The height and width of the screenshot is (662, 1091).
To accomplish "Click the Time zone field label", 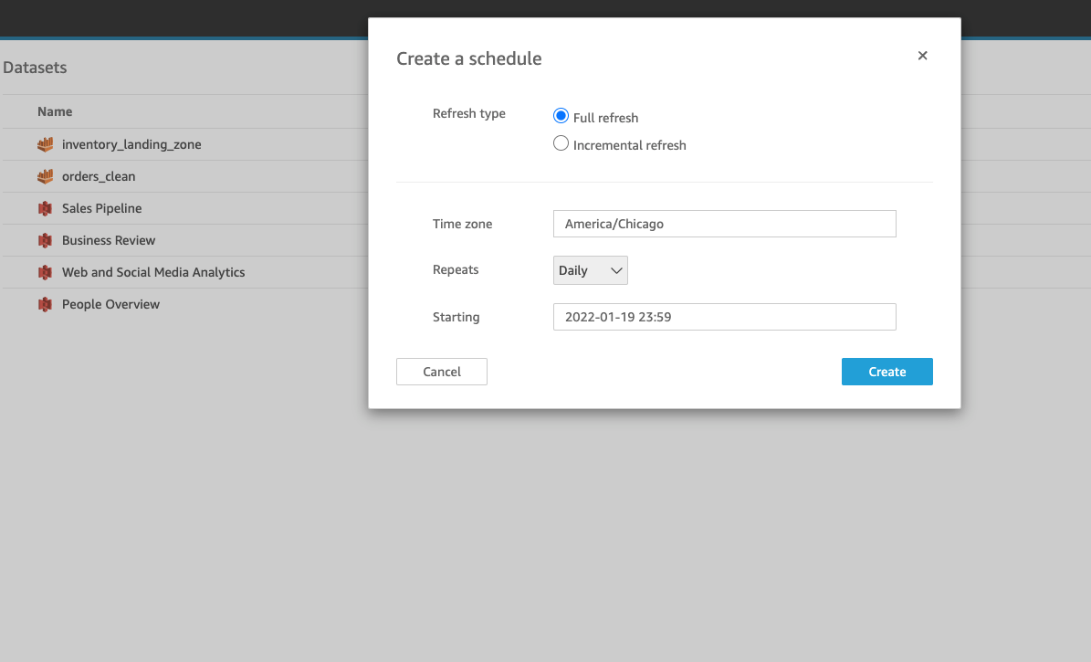I will click(x=462, y=223).
